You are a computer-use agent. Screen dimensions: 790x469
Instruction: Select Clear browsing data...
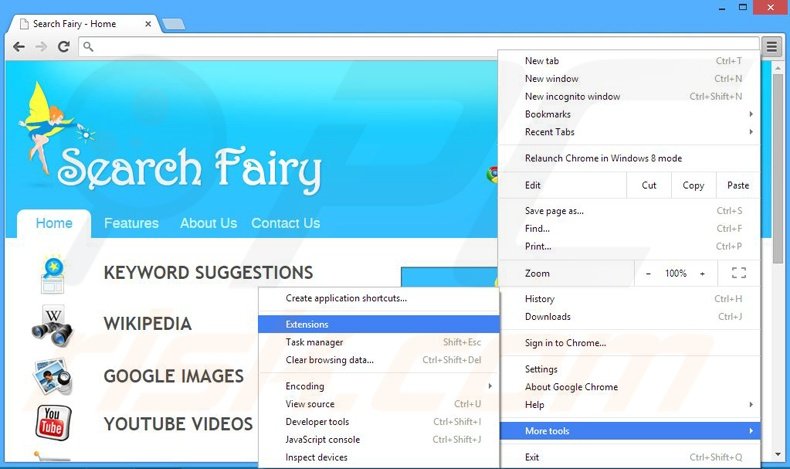point(378,360)
